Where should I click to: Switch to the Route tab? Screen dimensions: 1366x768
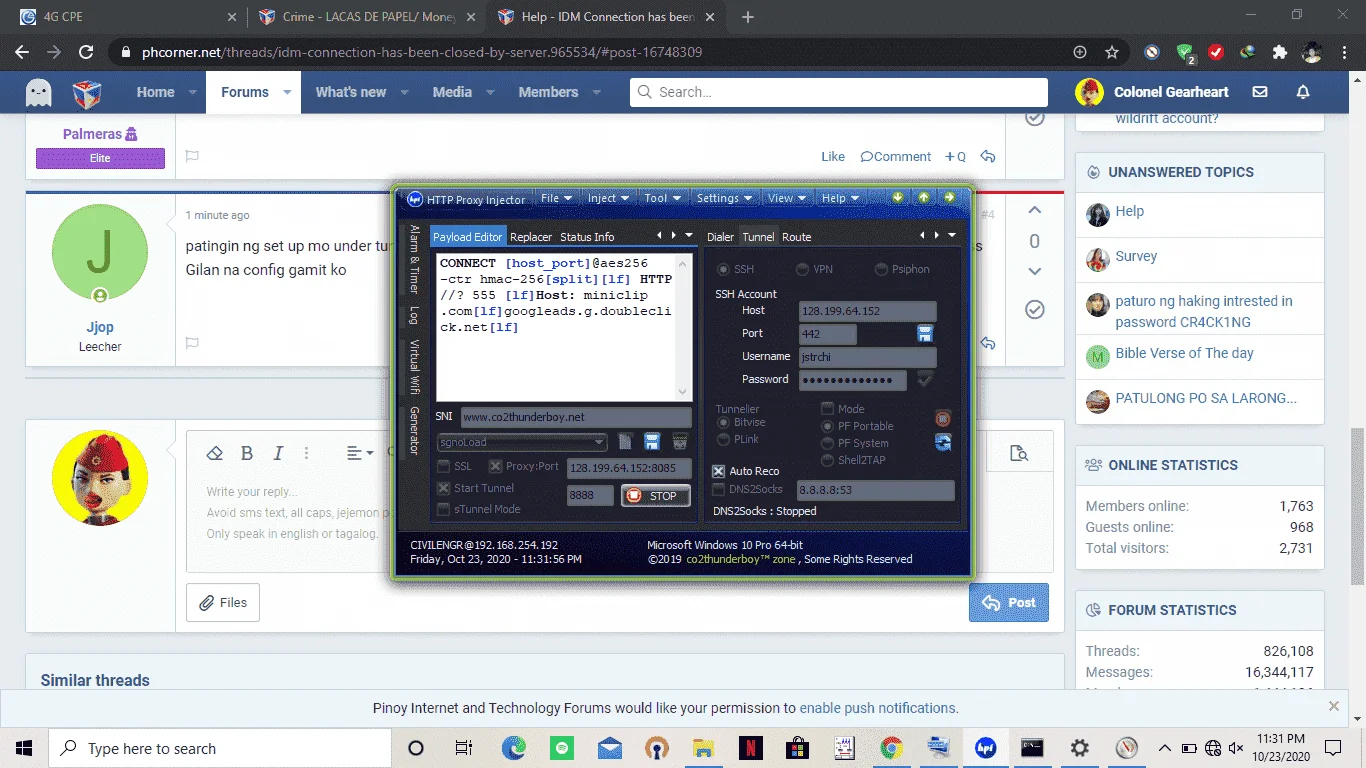pyautogui.click(x=797, y=237)
